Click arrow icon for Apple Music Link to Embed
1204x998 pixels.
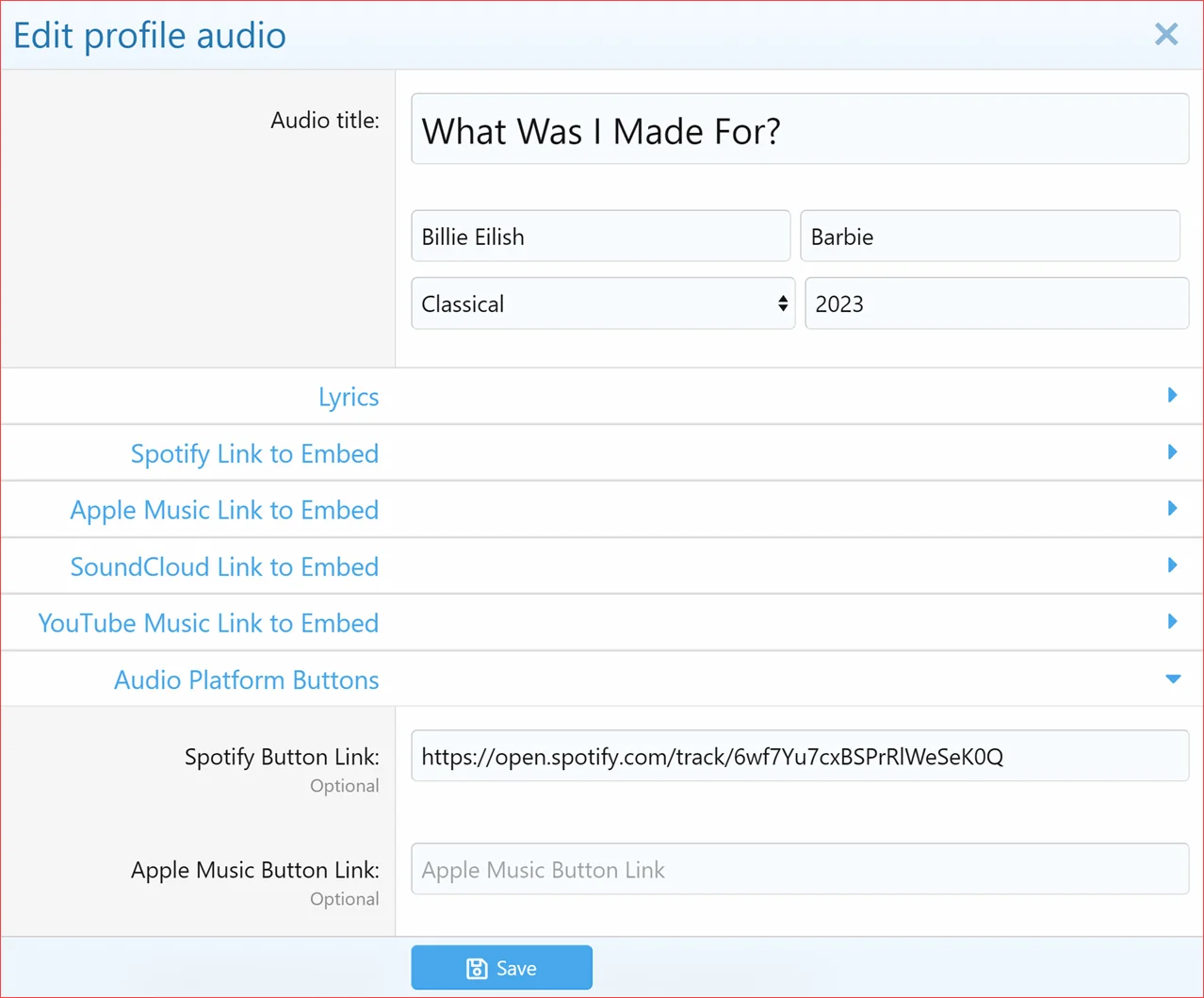tap(1172, 509)
